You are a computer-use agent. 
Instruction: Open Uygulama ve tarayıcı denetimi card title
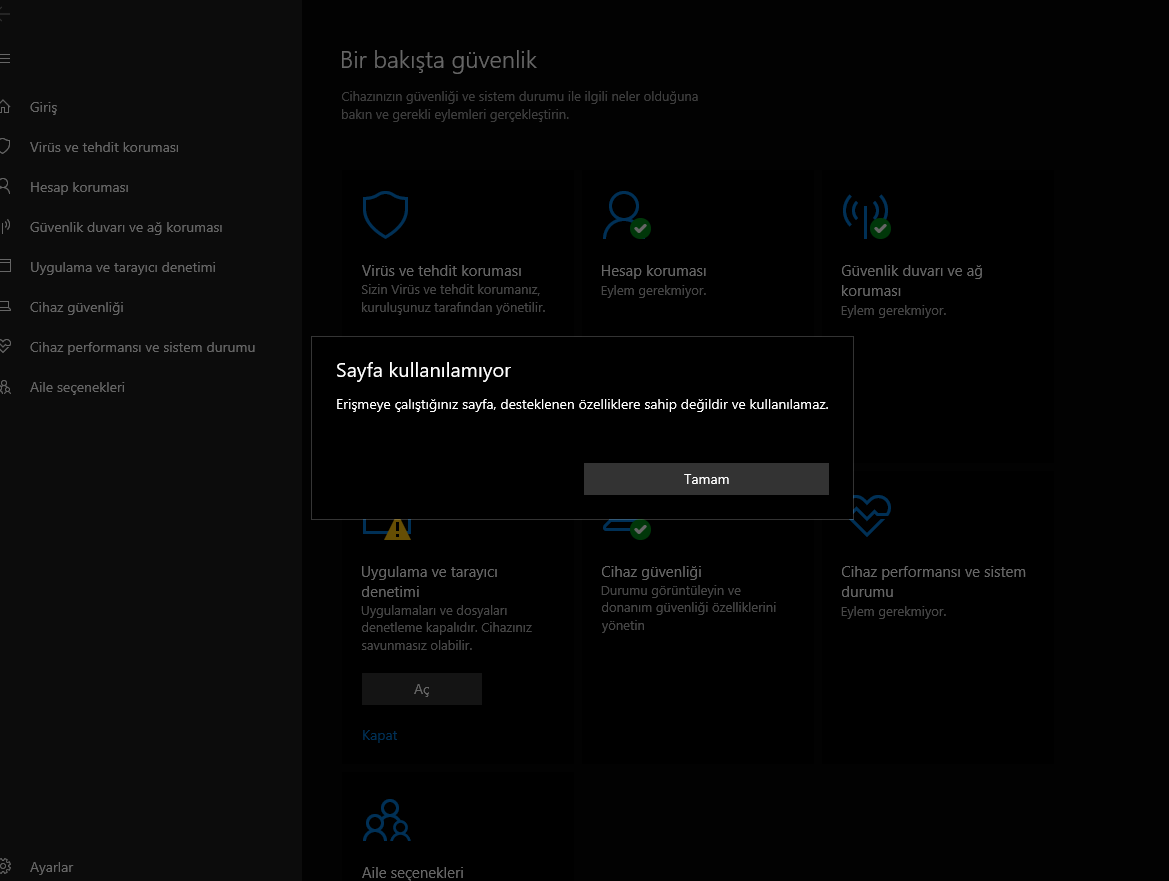tap(429, 581)
